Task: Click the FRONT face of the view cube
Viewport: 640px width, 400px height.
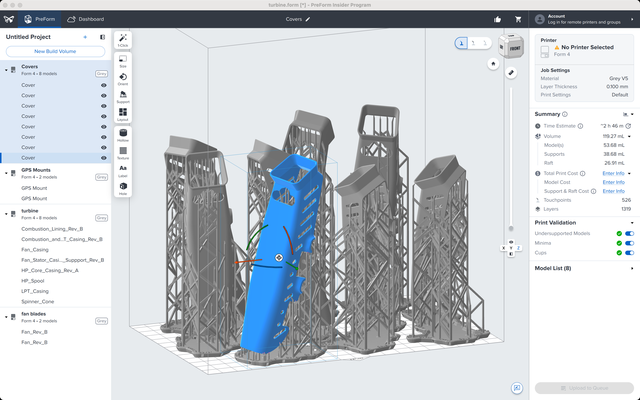Action: (515, 48)
